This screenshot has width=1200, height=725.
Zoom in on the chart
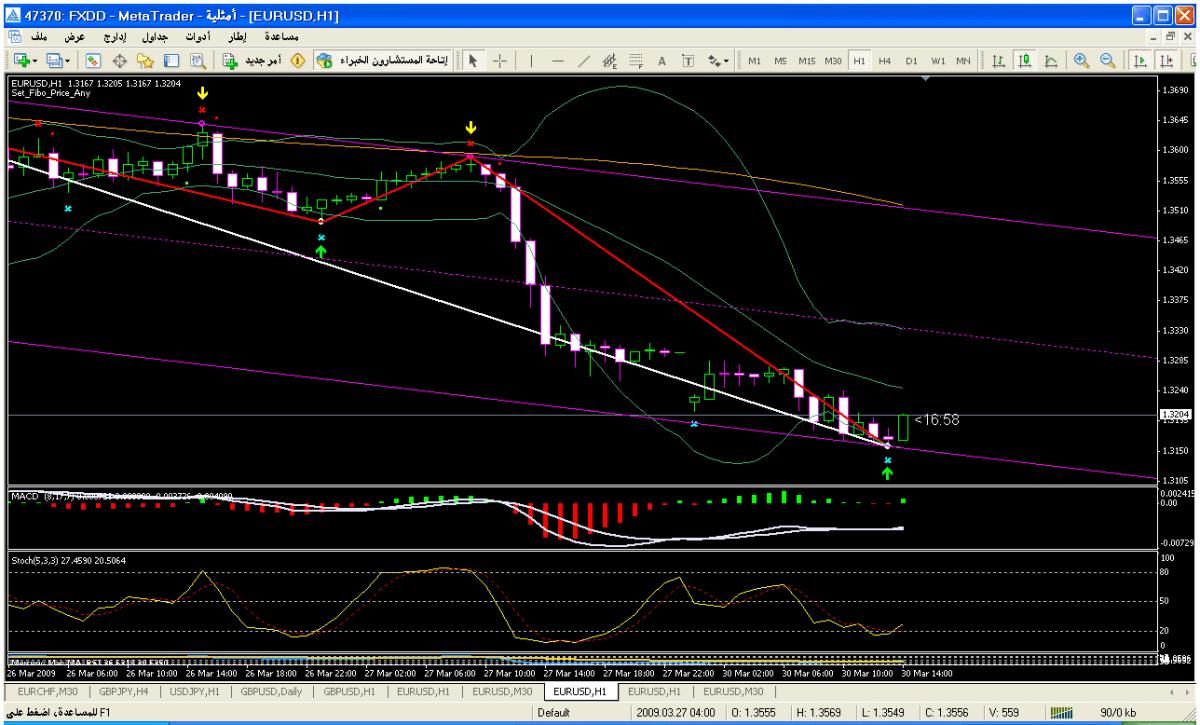[1082, 59]
